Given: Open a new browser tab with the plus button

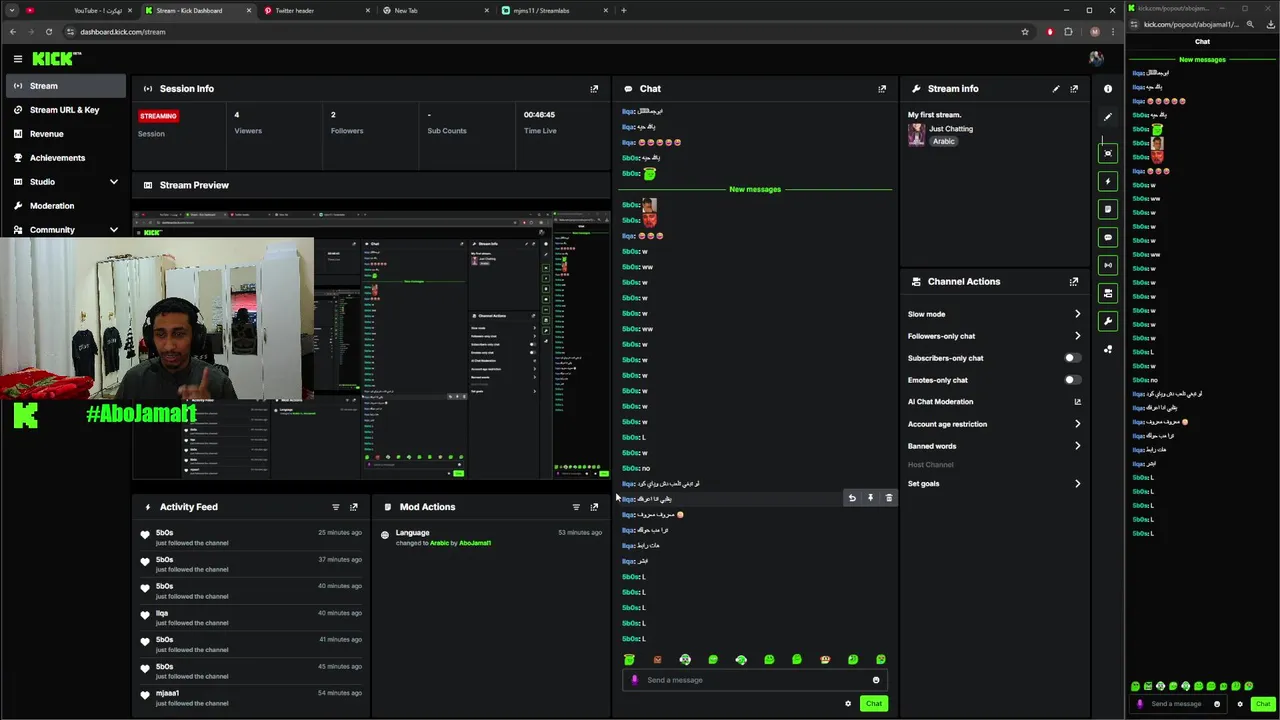Looking at the screenshot, I should coord(624,10).
